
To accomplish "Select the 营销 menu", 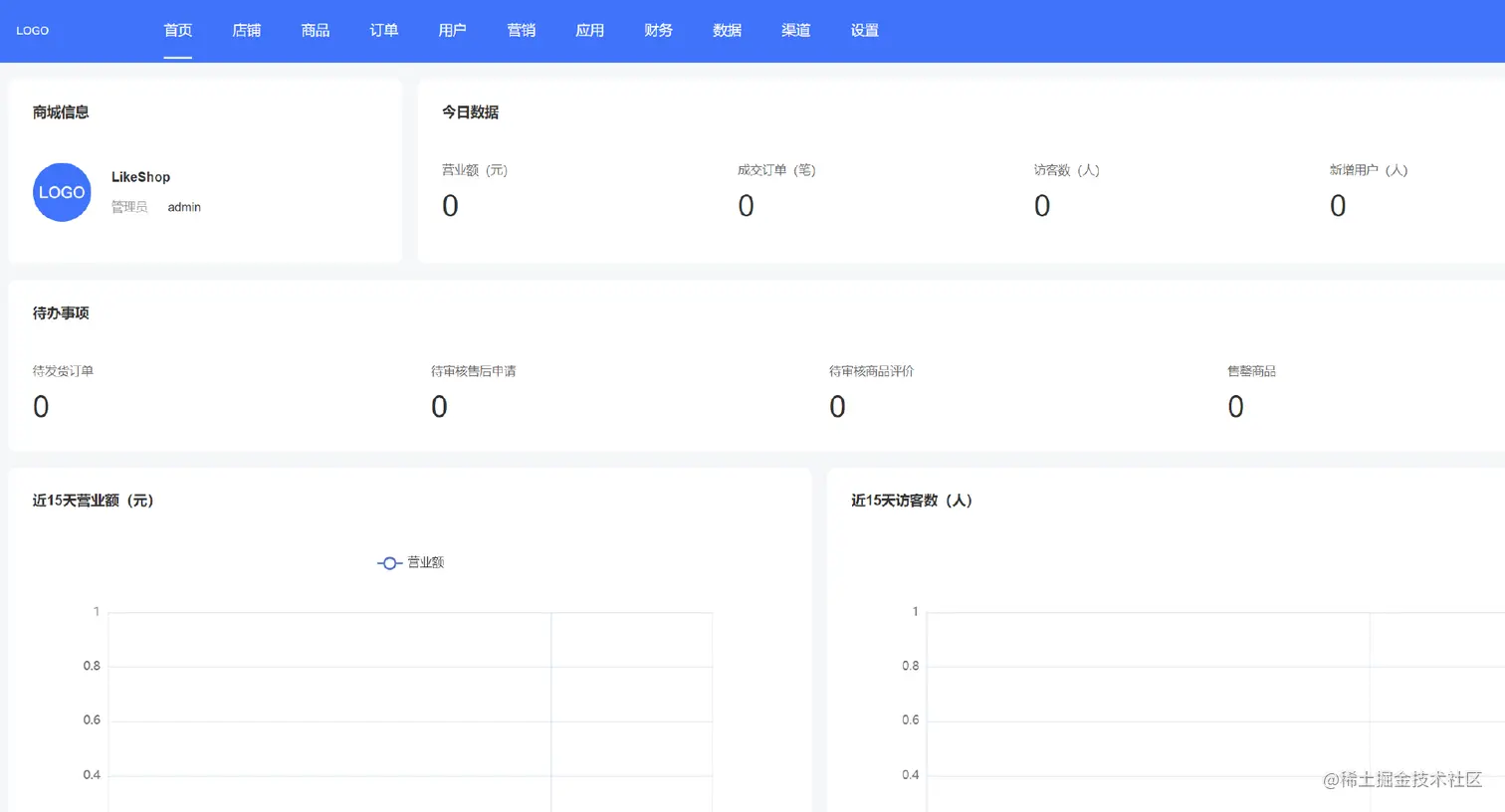I will (522, 31).
